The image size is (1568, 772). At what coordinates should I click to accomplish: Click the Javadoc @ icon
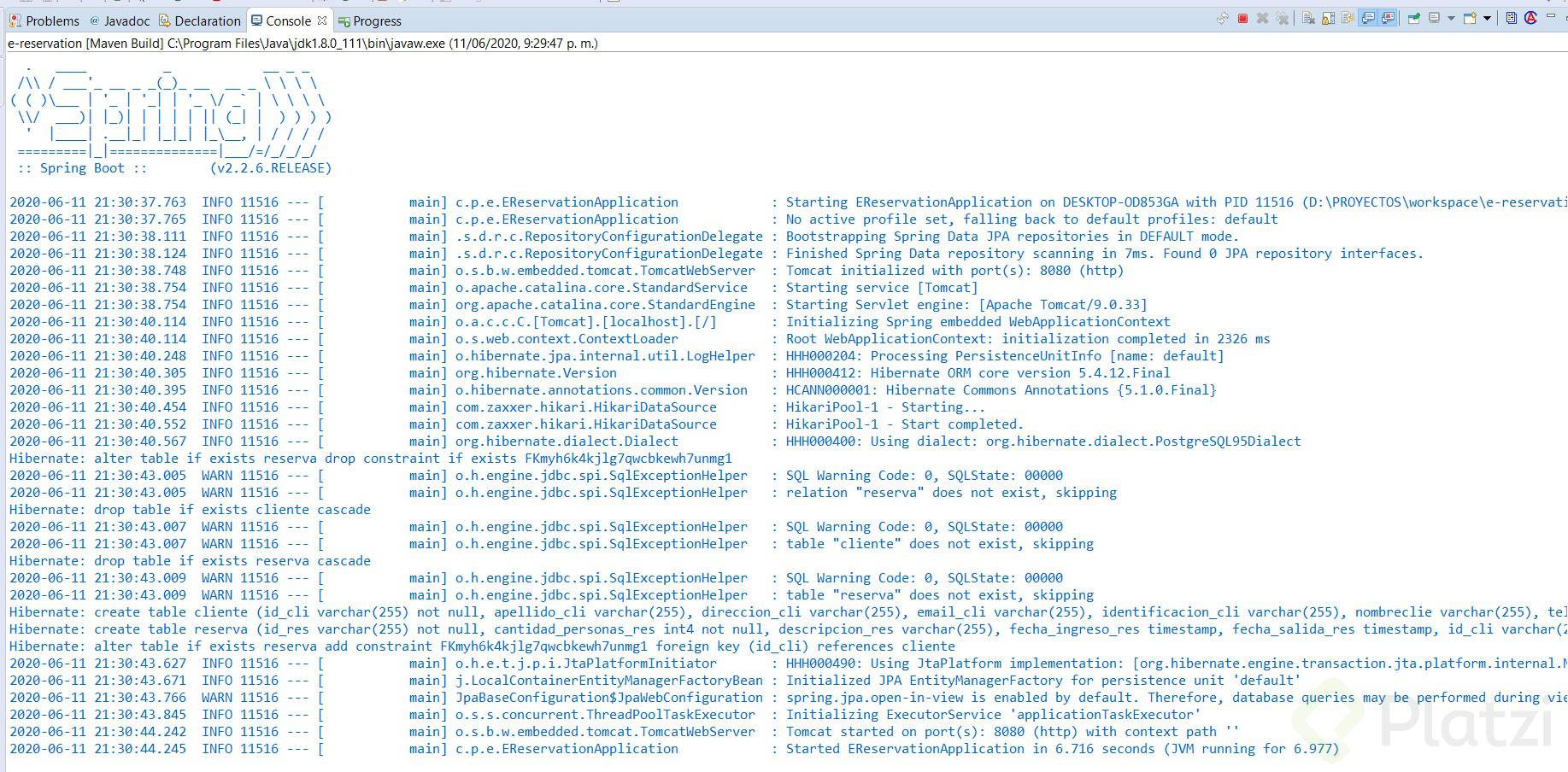(x=94, y=20)
